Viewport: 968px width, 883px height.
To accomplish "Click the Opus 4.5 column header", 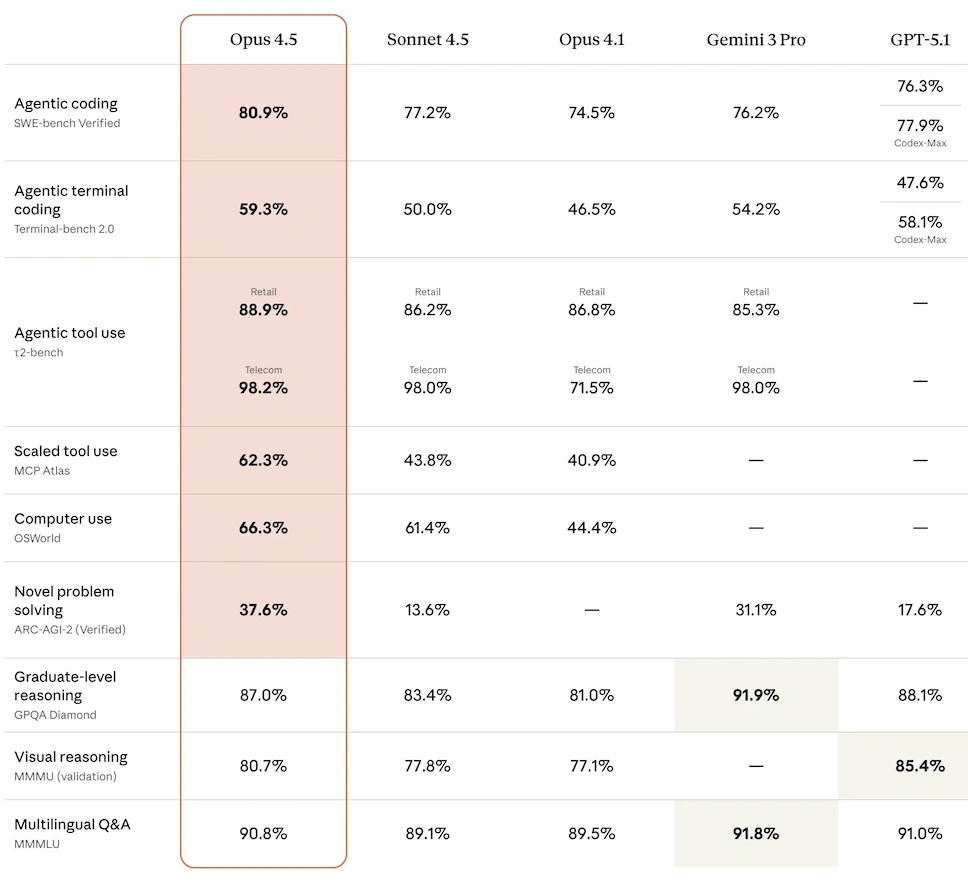I will point(263,40).
